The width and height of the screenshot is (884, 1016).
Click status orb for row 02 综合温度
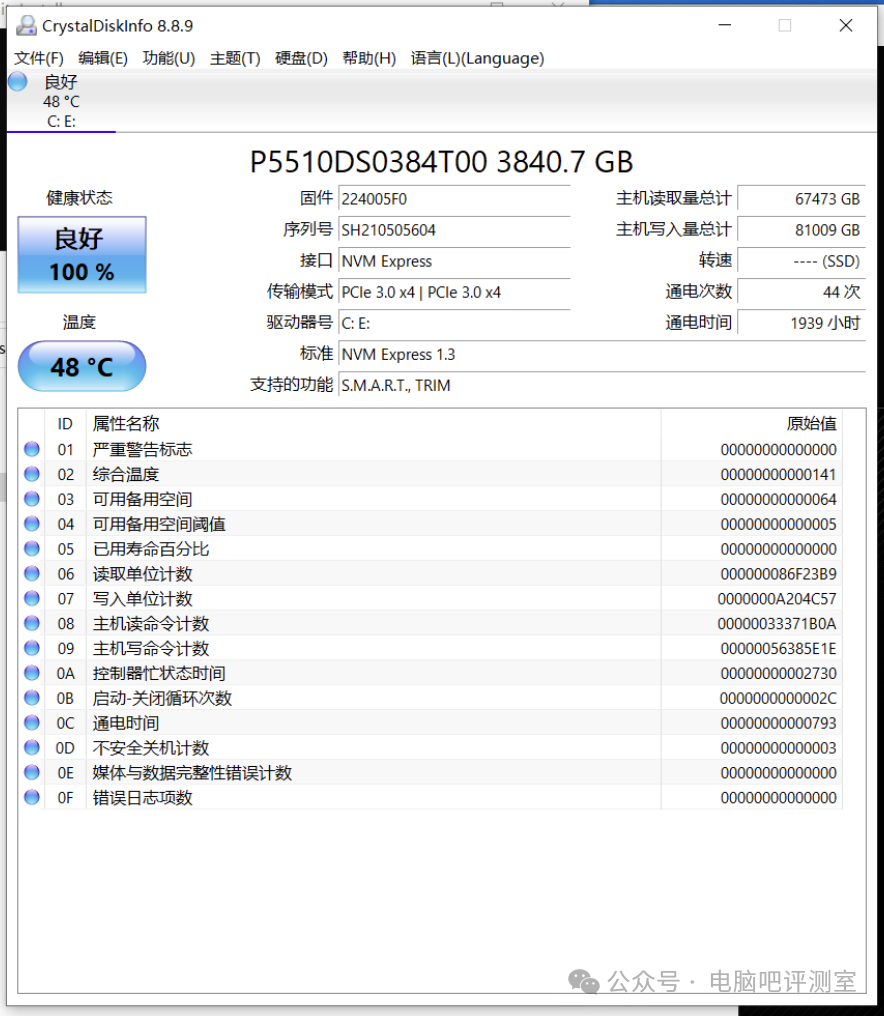32,474
